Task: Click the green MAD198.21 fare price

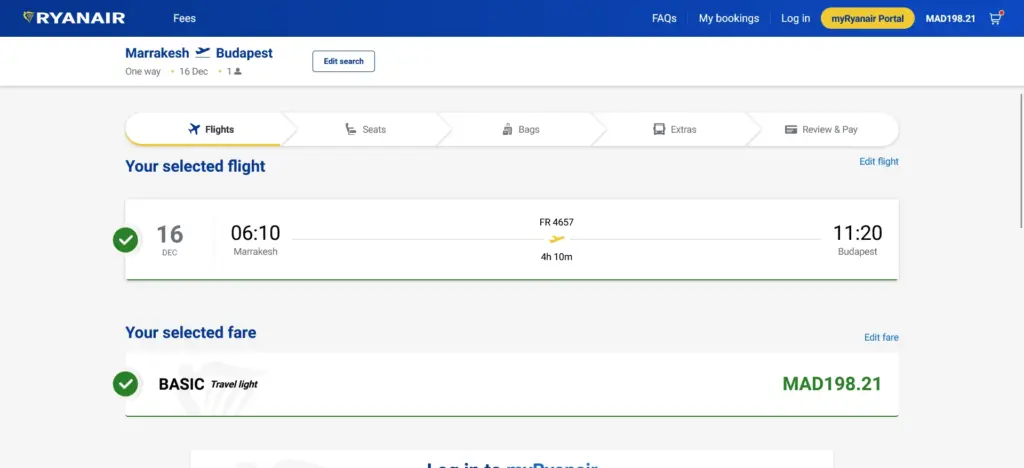Action: (832, 384)
